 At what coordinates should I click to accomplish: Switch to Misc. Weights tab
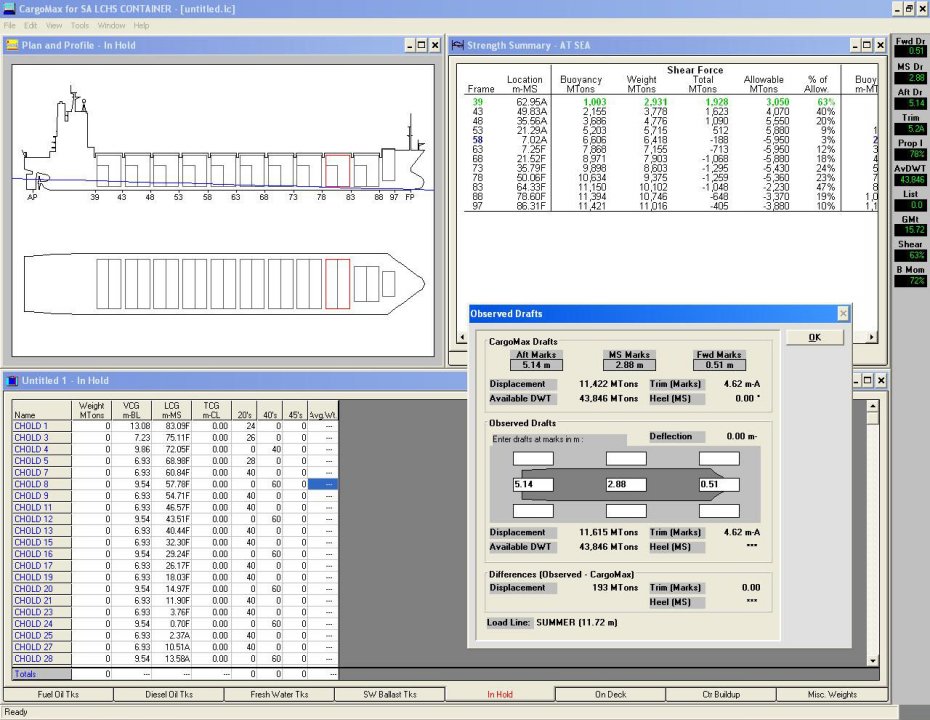(832, 694)
